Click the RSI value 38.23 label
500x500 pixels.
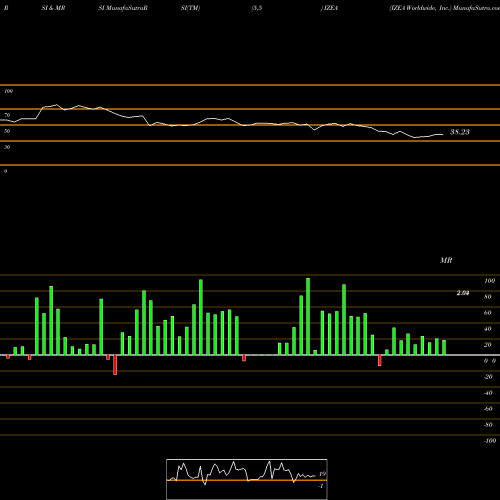(460, 132)
